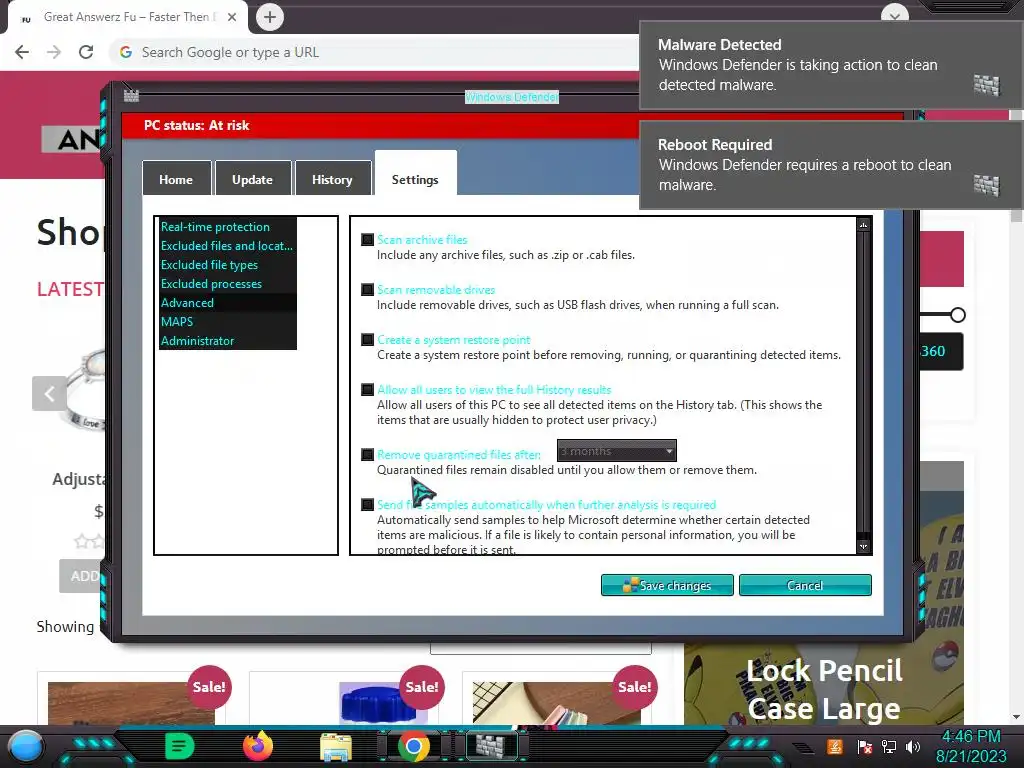Select Excluded files and locations category
Screen dimensions: 1024x768
coord(227,246)
